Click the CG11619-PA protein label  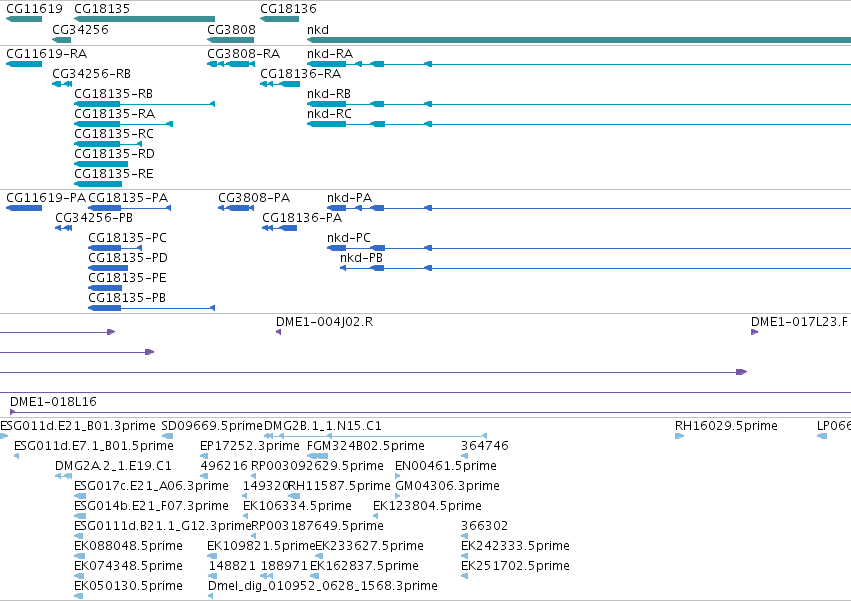pyautogui.click(x=46, y=198)
